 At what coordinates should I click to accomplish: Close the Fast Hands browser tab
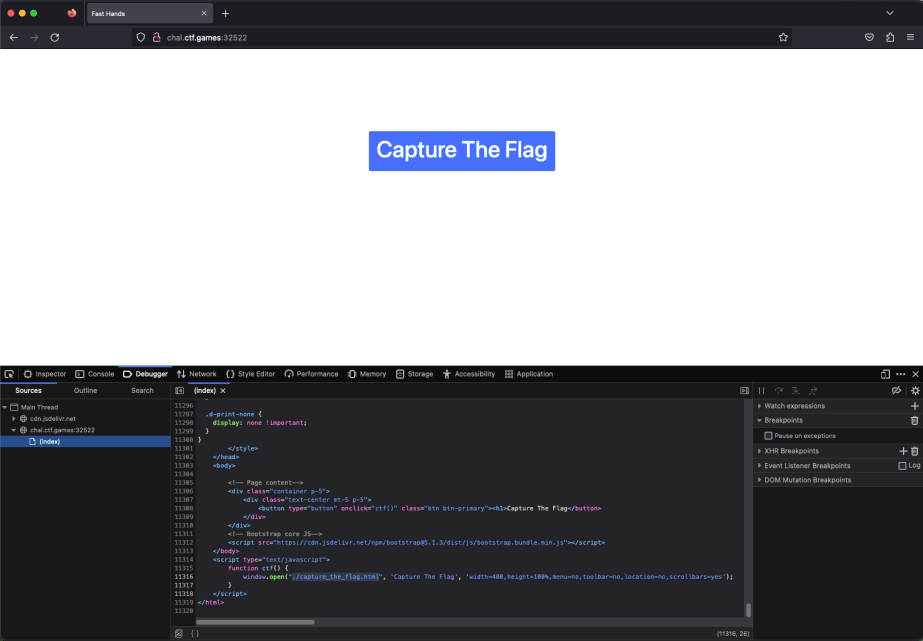coord(204,14)
